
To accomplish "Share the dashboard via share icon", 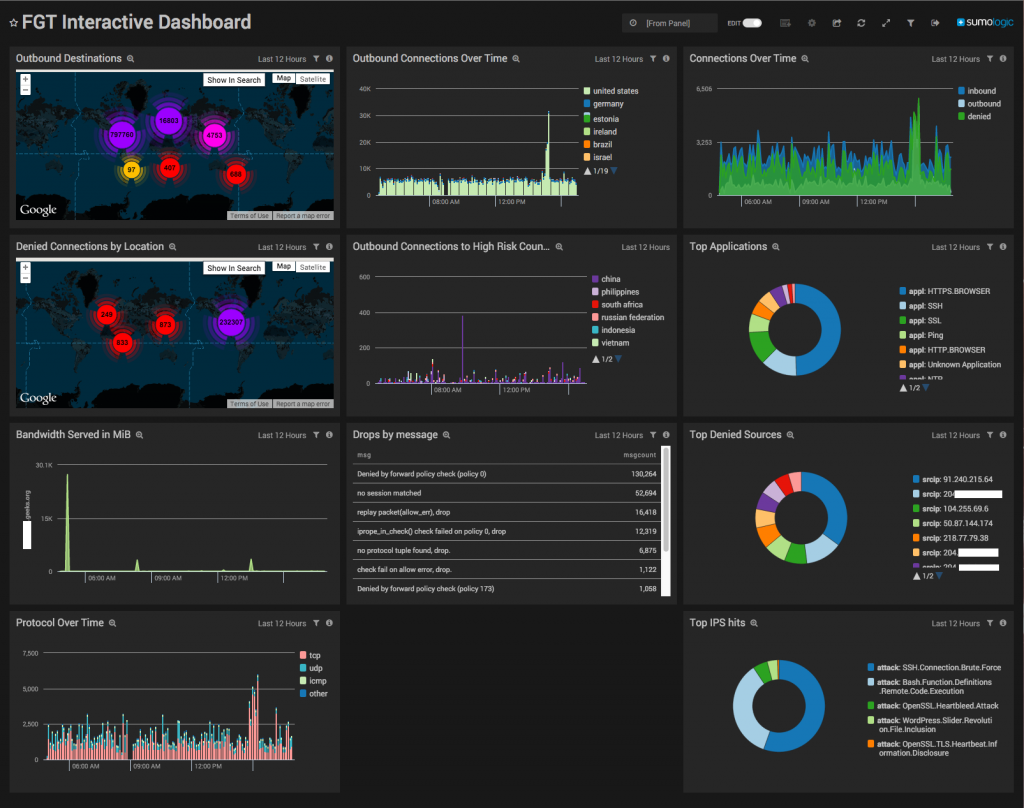I will [837, 23].
